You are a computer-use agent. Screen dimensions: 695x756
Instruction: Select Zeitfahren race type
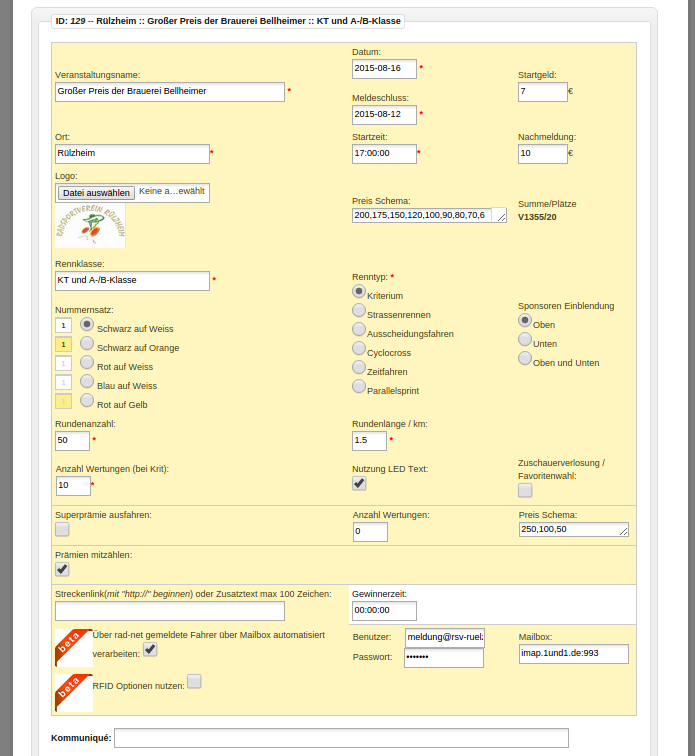click(x=359, y=368)
